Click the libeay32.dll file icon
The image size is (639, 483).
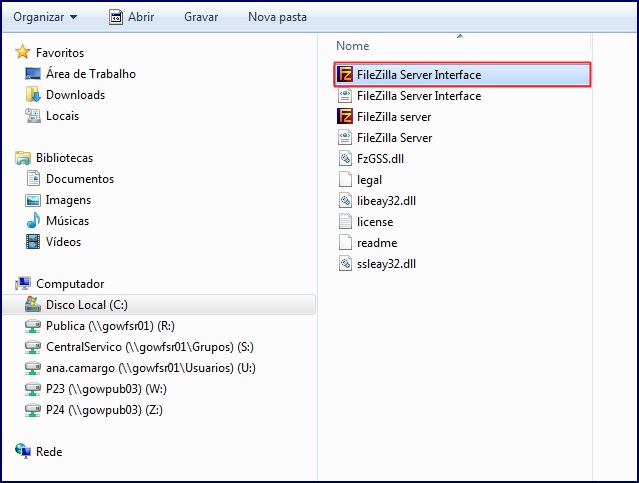[345, 201]
